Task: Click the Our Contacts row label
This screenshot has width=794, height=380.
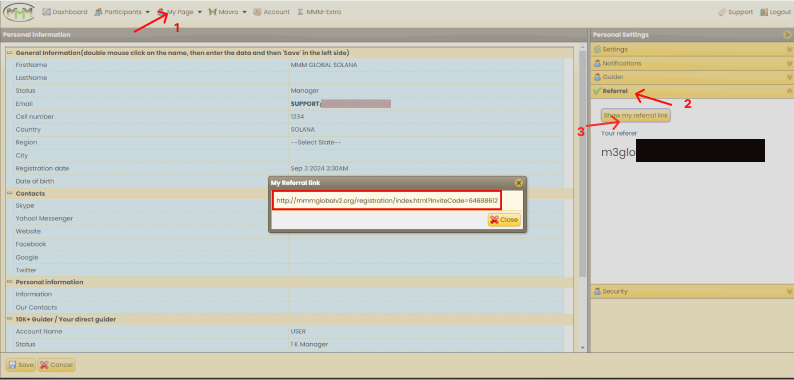Action: [36, 308]
